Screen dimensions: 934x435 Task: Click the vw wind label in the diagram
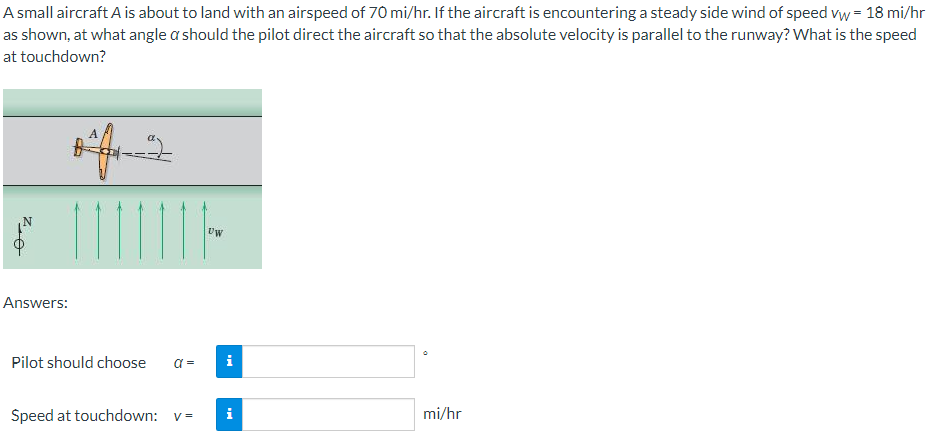click(216, 231)
